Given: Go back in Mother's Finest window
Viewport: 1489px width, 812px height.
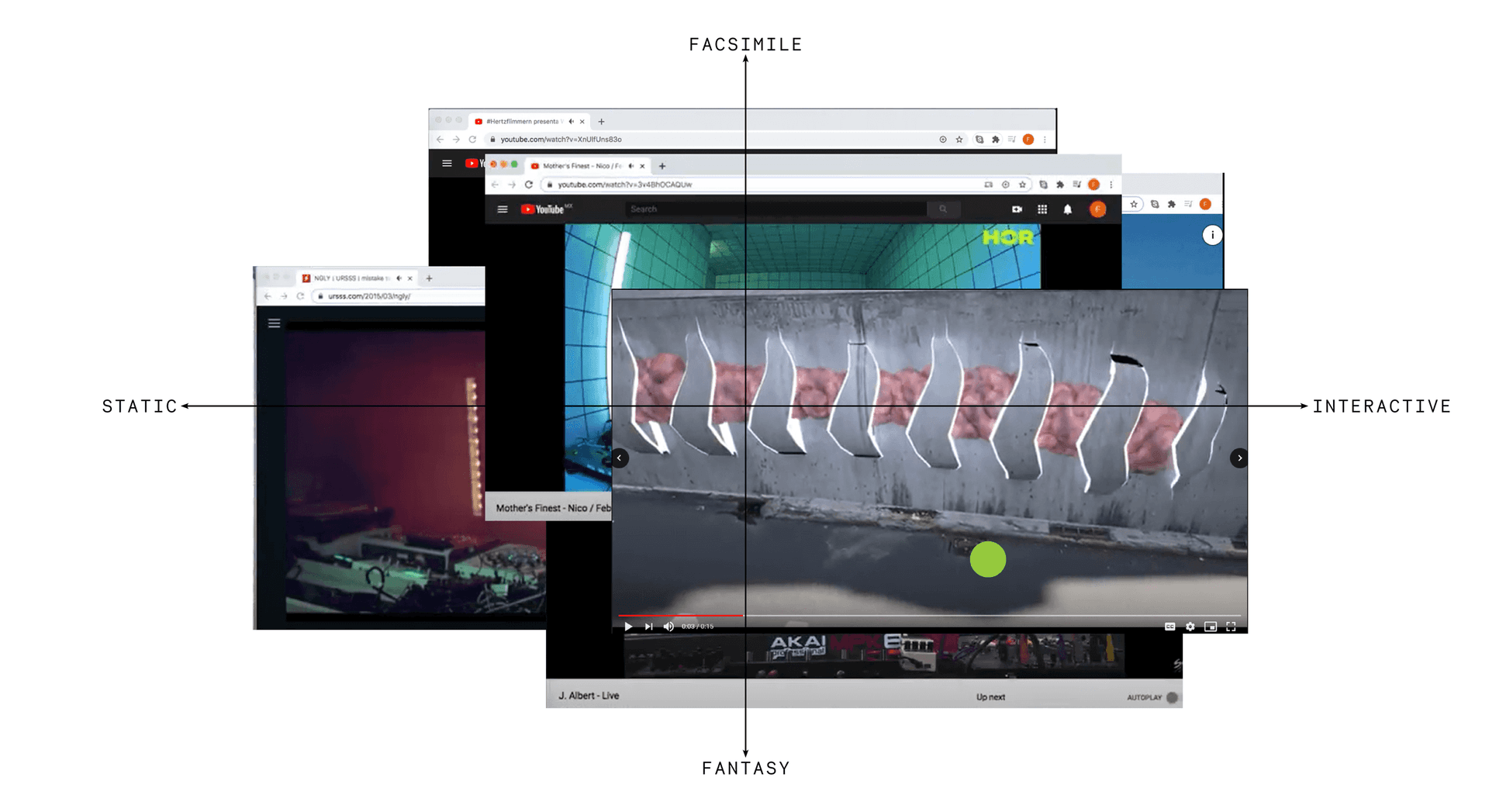Looking at the screenshot, I should [495, 185].
